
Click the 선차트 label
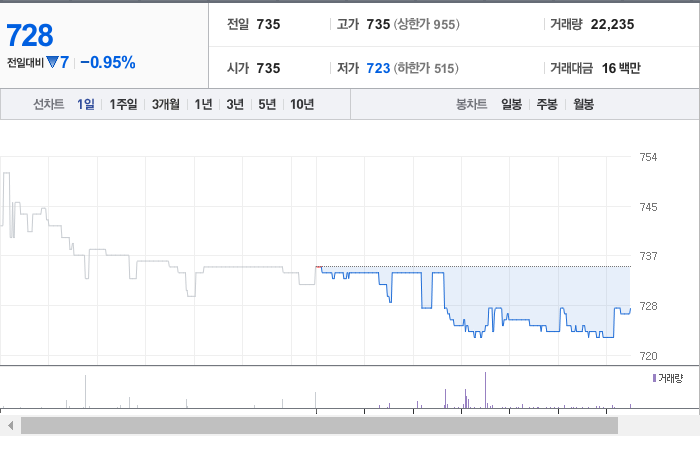[x=49, y=104]
